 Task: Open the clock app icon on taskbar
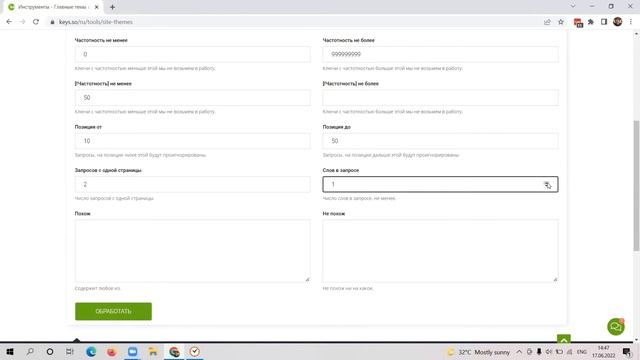click(195, 351)
